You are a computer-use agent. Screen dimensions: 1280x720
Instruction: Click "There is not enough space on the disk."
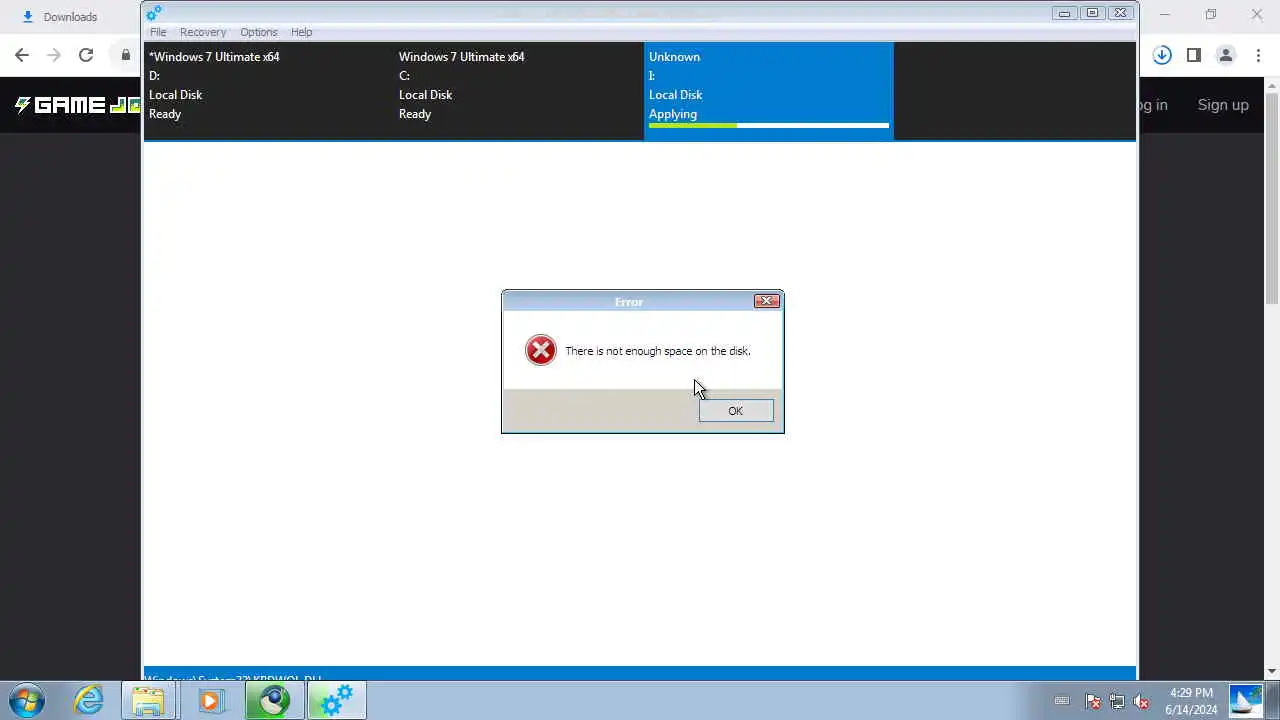[x=658, y=351]
